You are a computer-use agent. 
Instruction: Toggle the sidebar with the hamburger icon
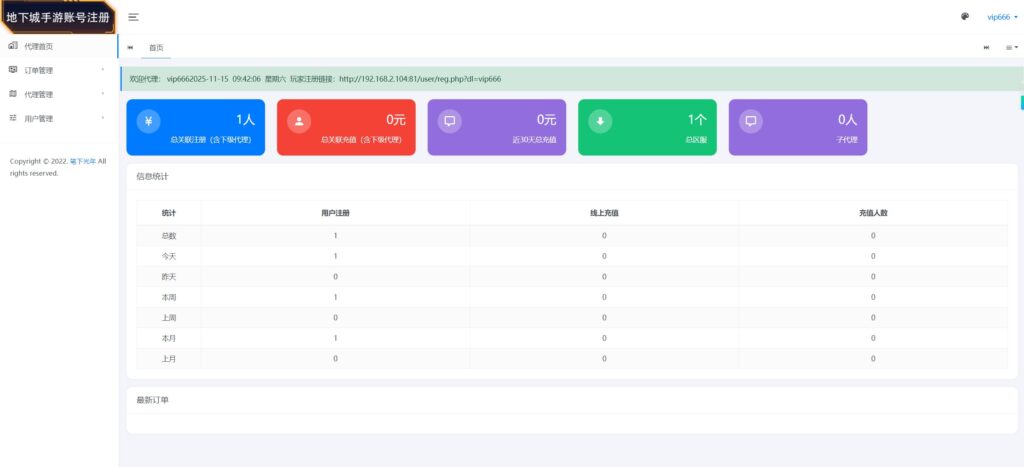pos(133,17)
